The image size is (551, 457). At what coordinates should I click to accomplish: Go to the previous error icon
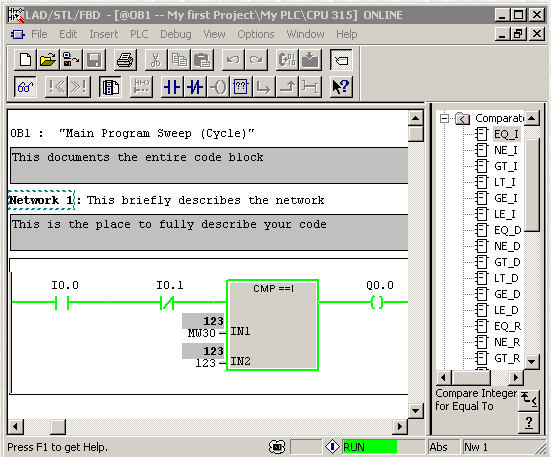(56, 87)
